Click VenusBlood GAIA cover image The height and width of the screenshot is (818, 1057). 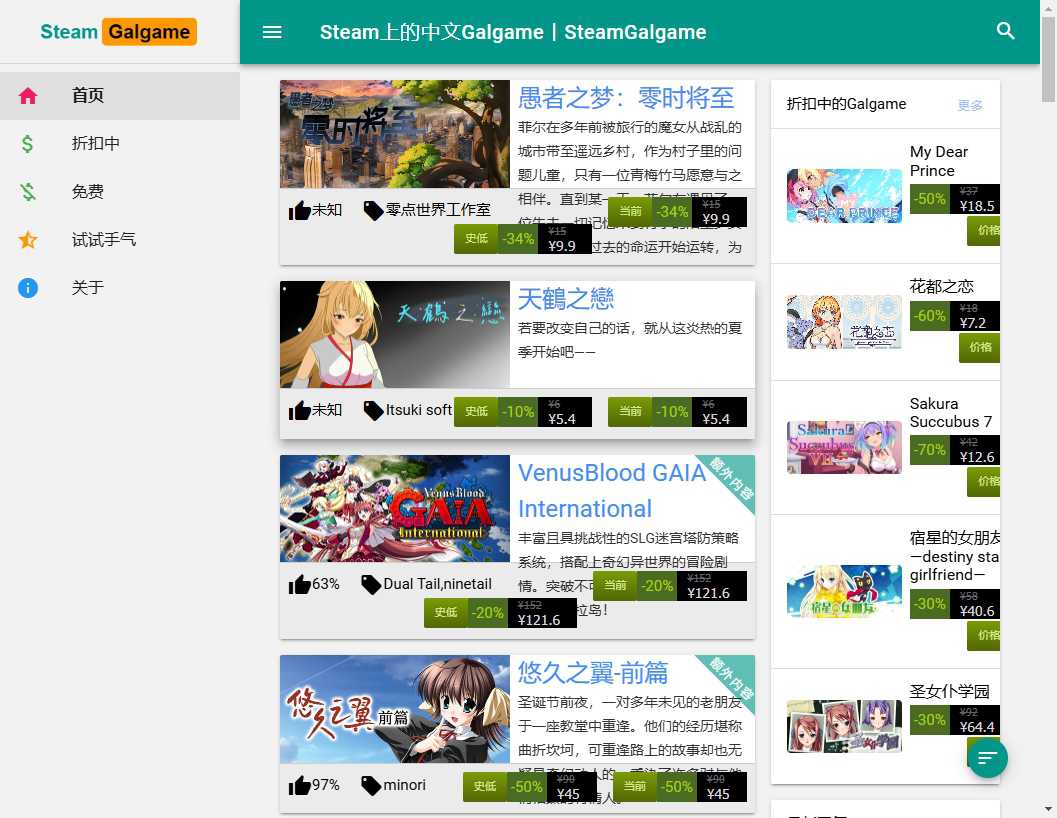click(x=394, y=508)
